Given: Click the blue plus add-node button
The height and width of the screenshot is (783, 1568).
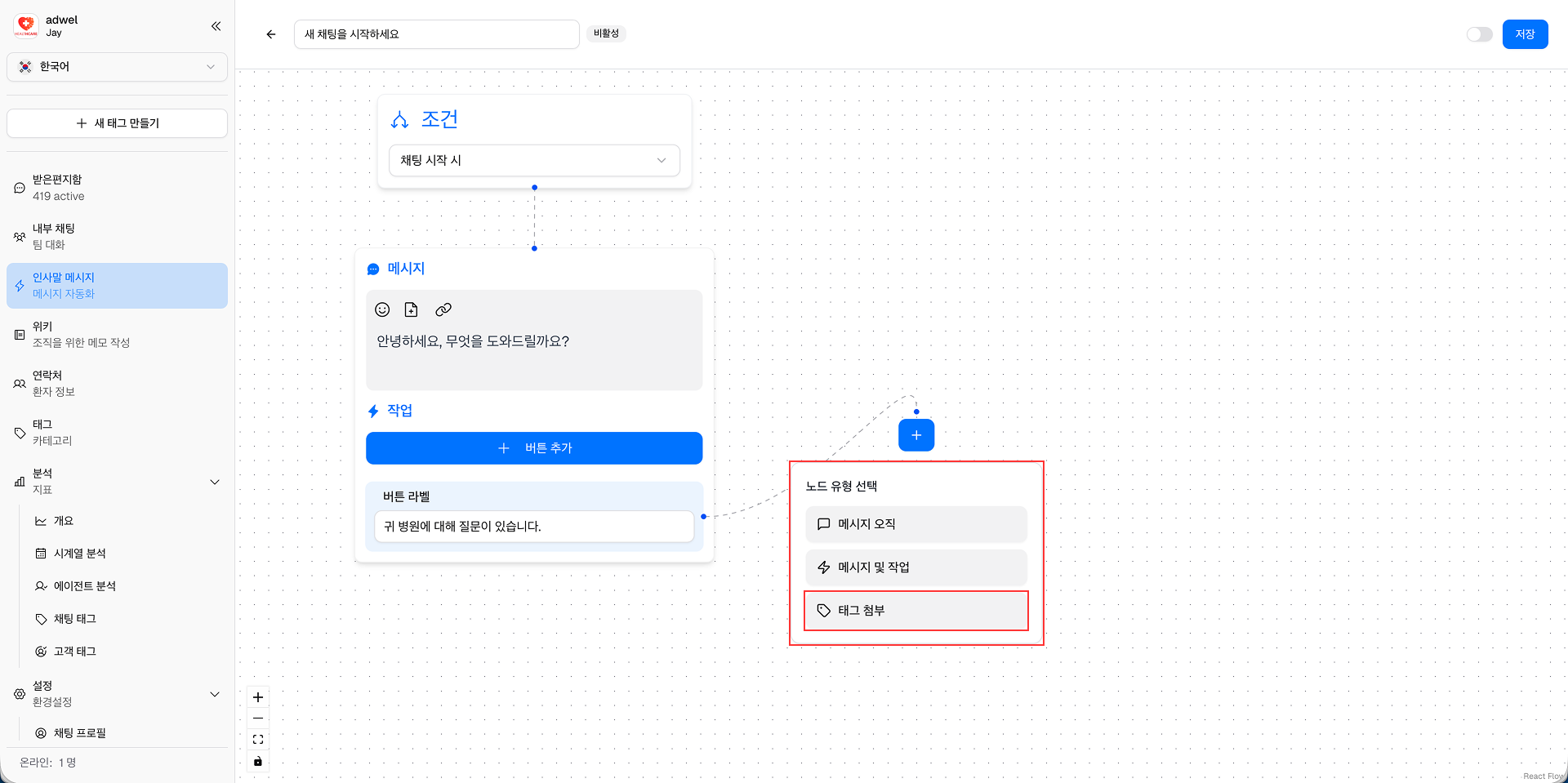Looking at the screenshot, I should (916, 435).
